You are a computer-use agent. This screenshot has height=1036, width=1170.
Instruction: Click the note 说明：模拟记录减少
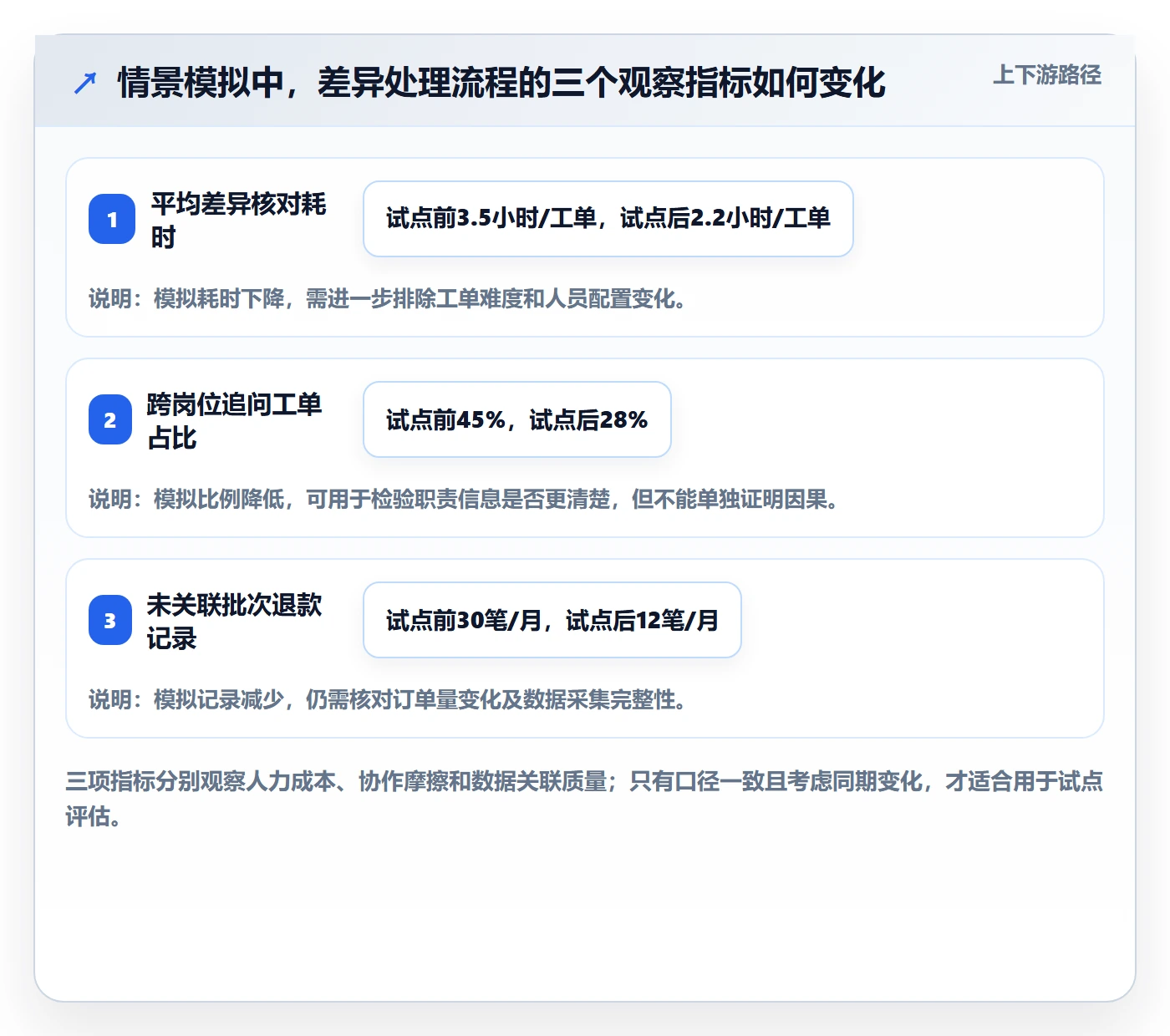click(x=389, y=699)
